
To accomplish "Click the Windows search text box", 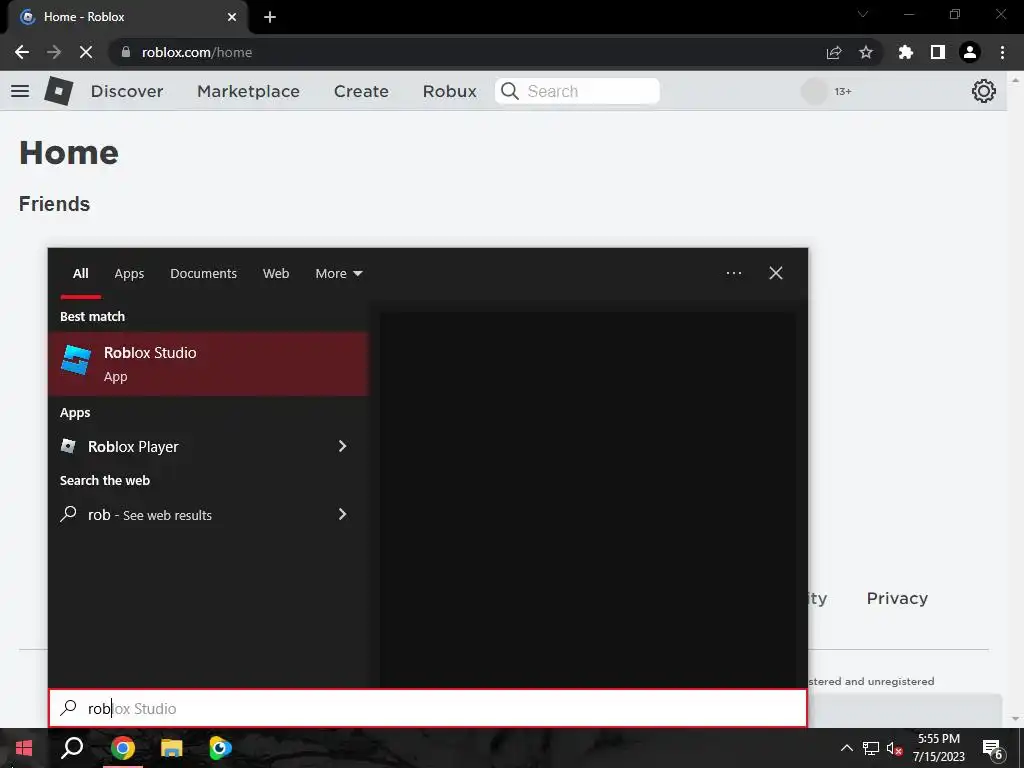I will click(428, 708).
